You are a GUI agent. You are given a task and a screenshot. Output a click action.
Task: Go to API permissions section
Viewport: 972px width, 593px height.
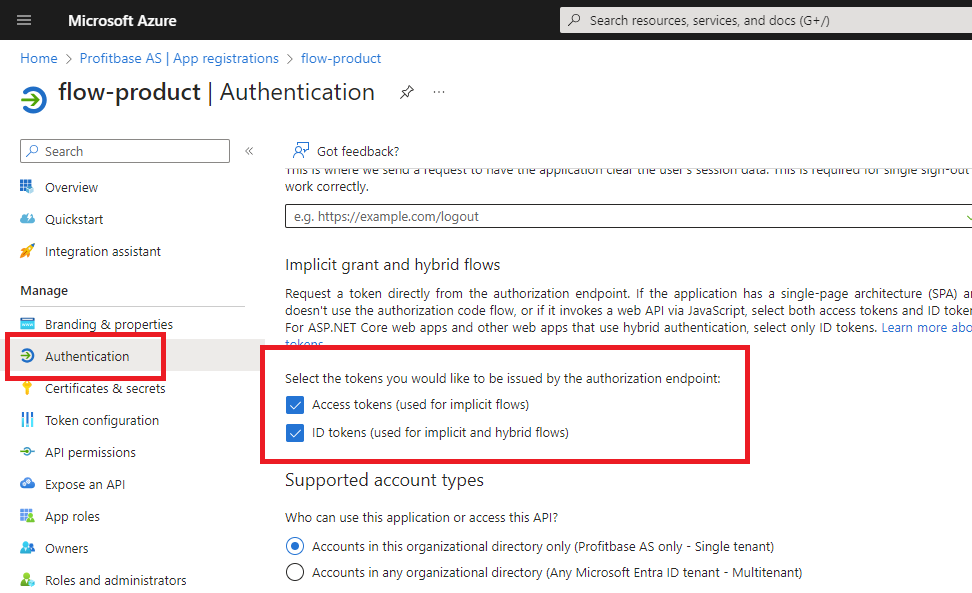(x=90, y=452)
